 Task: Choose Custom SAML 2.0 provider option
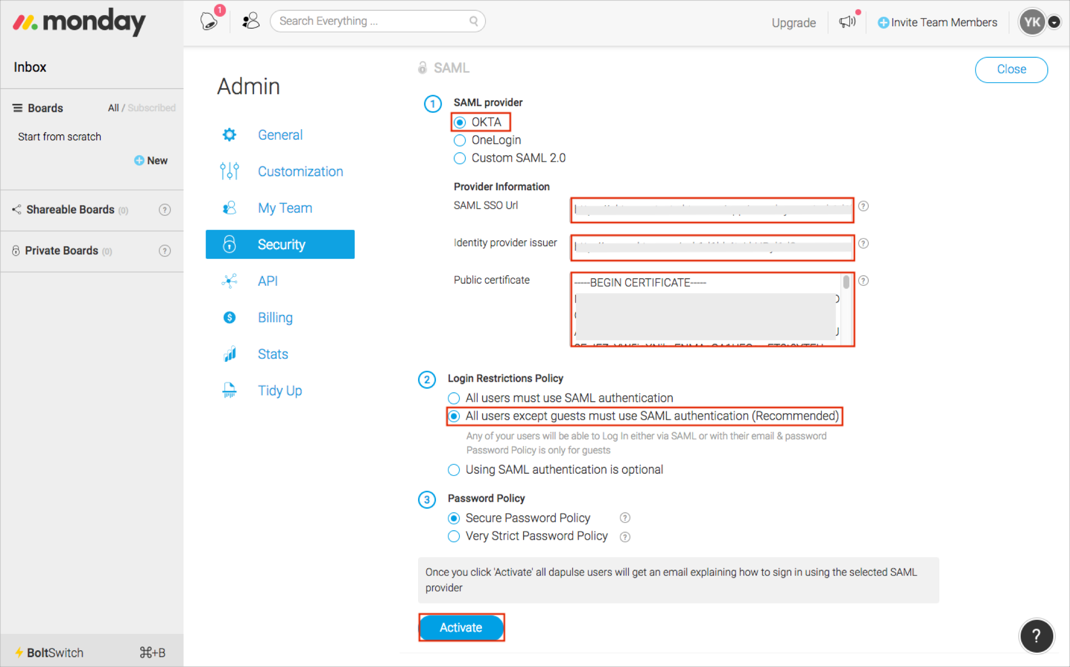pyautogui.click(x=460, y=158)
